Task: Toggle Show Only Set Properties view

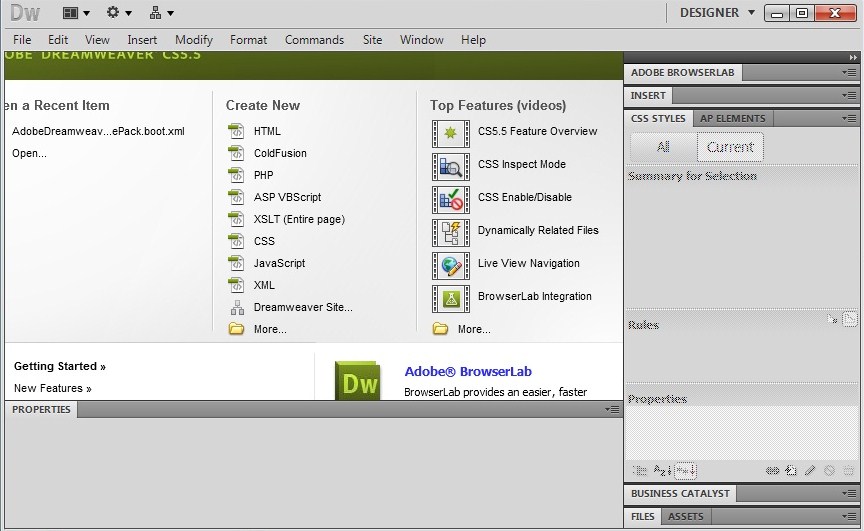Action: [686, 470]
